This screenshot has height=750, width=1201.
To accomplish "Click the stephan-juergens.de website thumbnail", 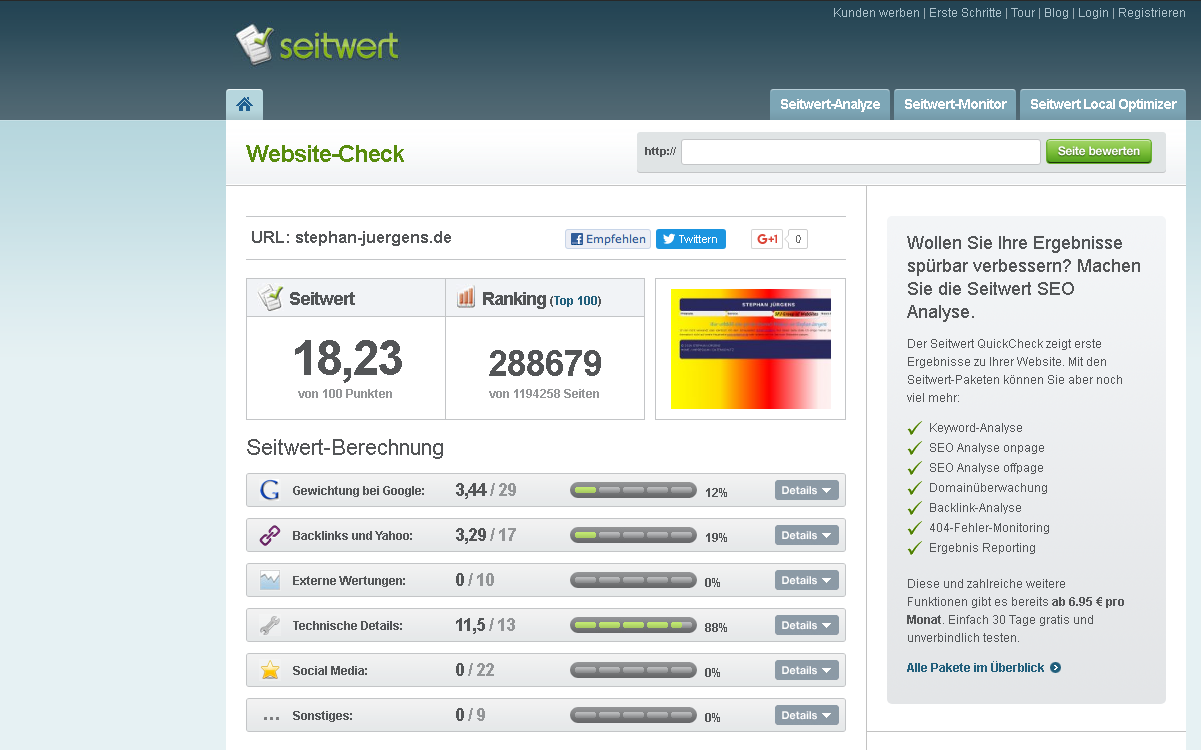I will [x=751, y=349].
